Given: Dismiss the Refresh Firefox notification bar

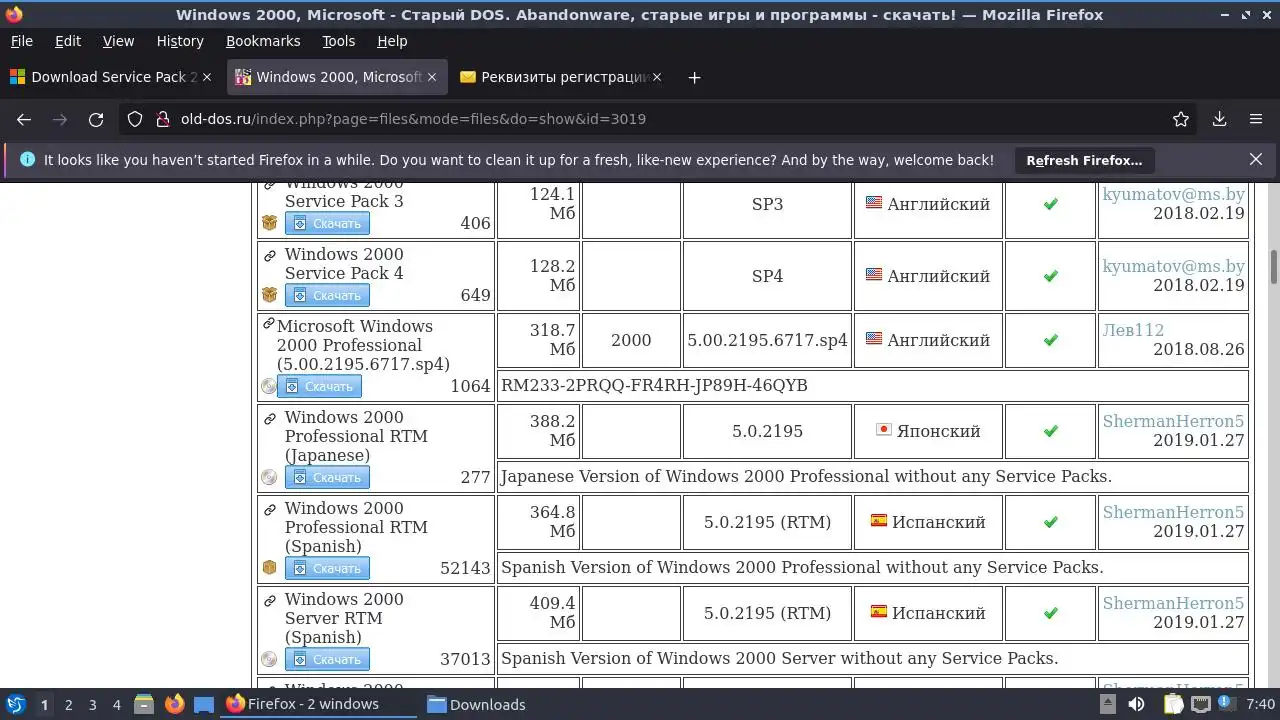Looking at the screenshot, I should point(1256,159).
